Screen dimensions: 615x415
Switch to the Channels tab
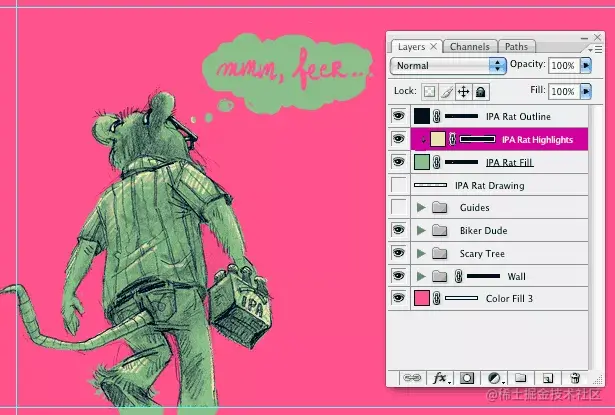pos(469,47)
